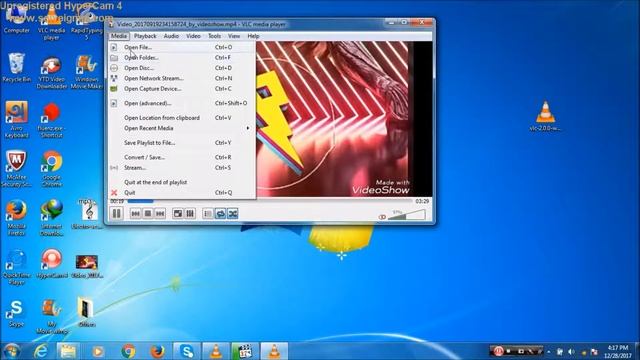Pause the video with the pause button
This screenshot has height=360, width=640.
pos(117,213)
